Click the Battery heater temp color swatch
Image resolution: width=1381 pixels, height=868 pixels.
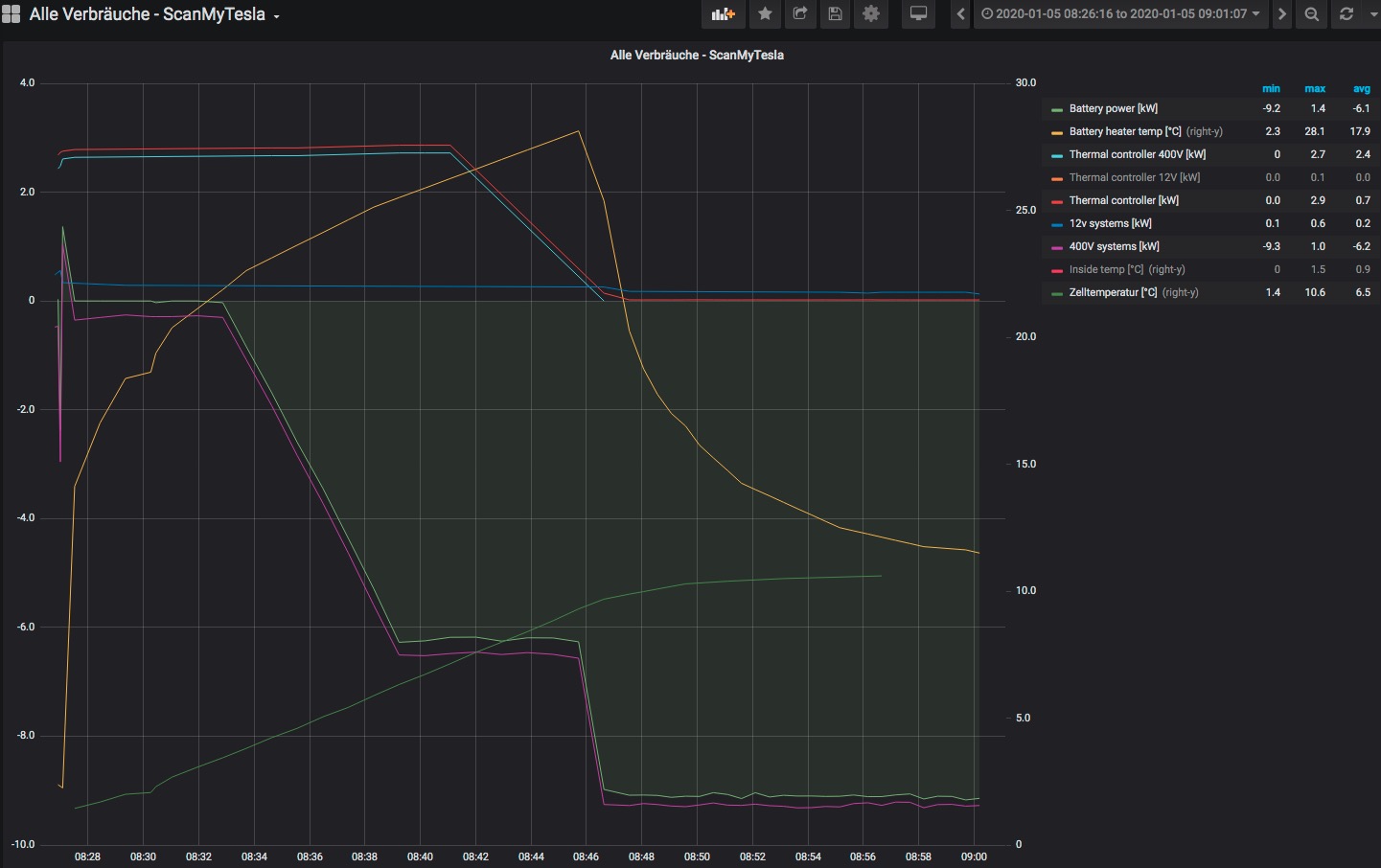pos(1057,133)
